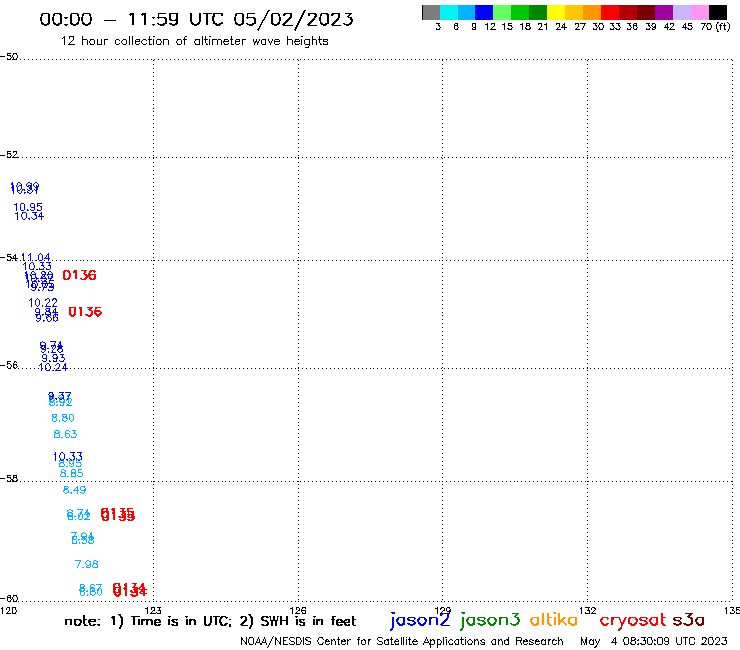Click the wave height value 7.98
Viewport: 740px width, 650px height.
[x=86, y=564]
